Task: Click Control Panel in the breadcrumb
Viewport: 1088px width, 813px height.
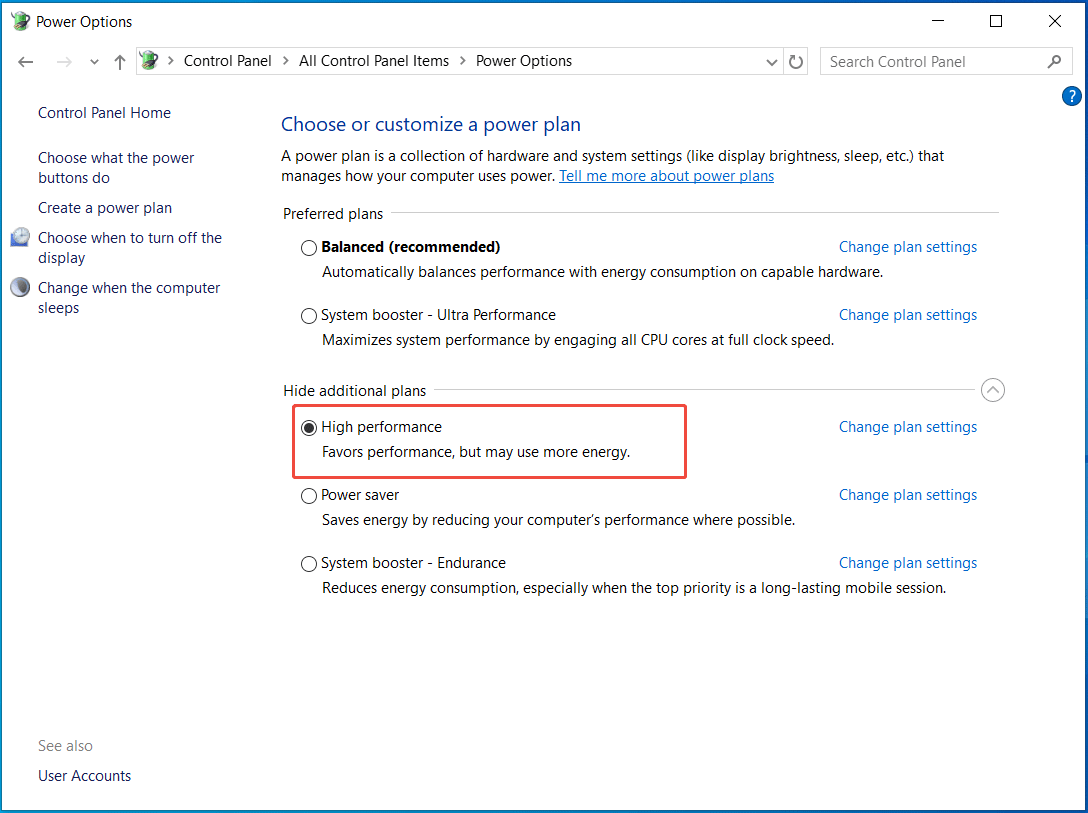Action: tap(227, 61)
